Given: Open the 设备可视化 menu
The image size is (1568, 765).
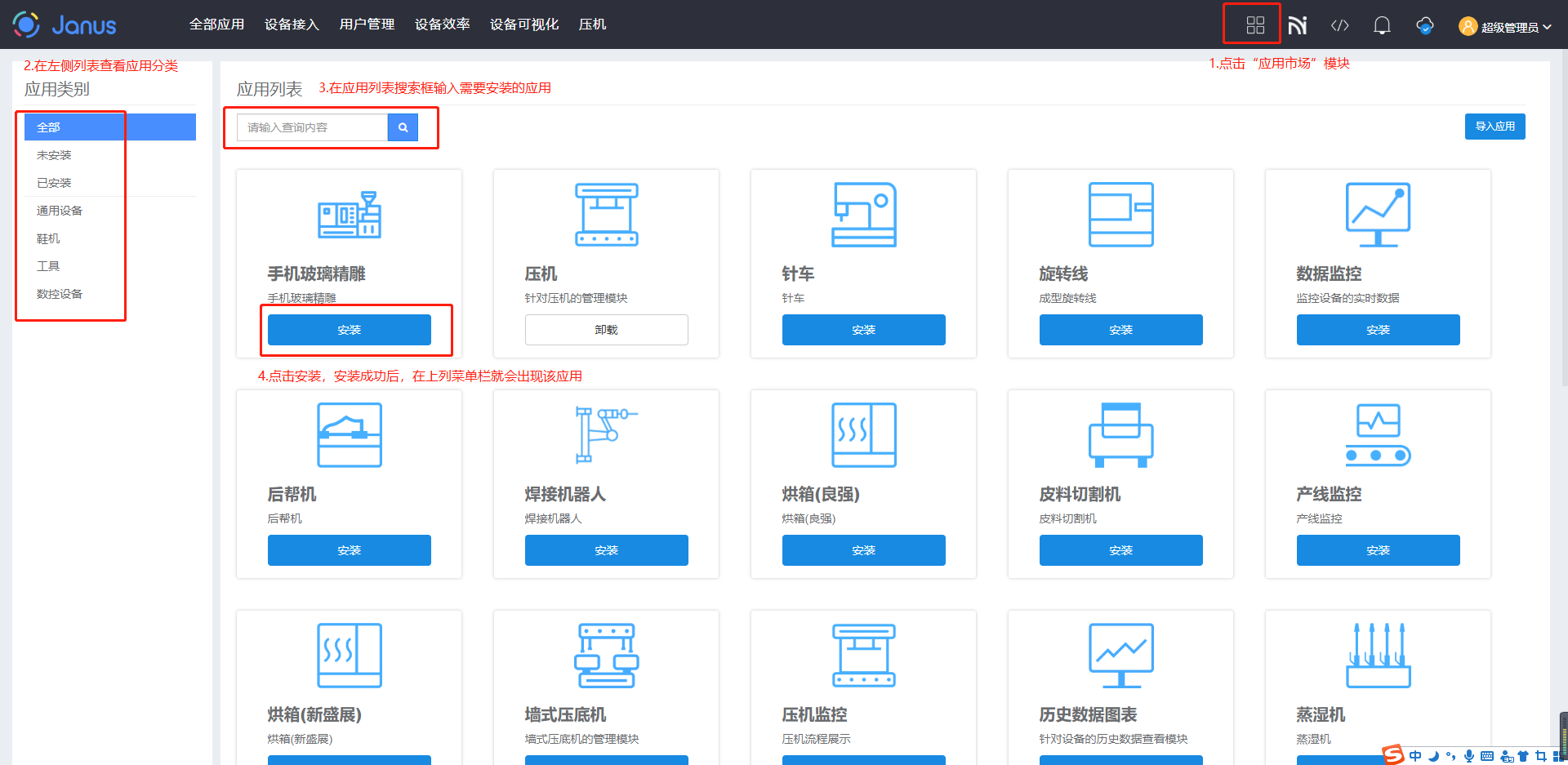Looking at the screenshot, I should (524, 24).
